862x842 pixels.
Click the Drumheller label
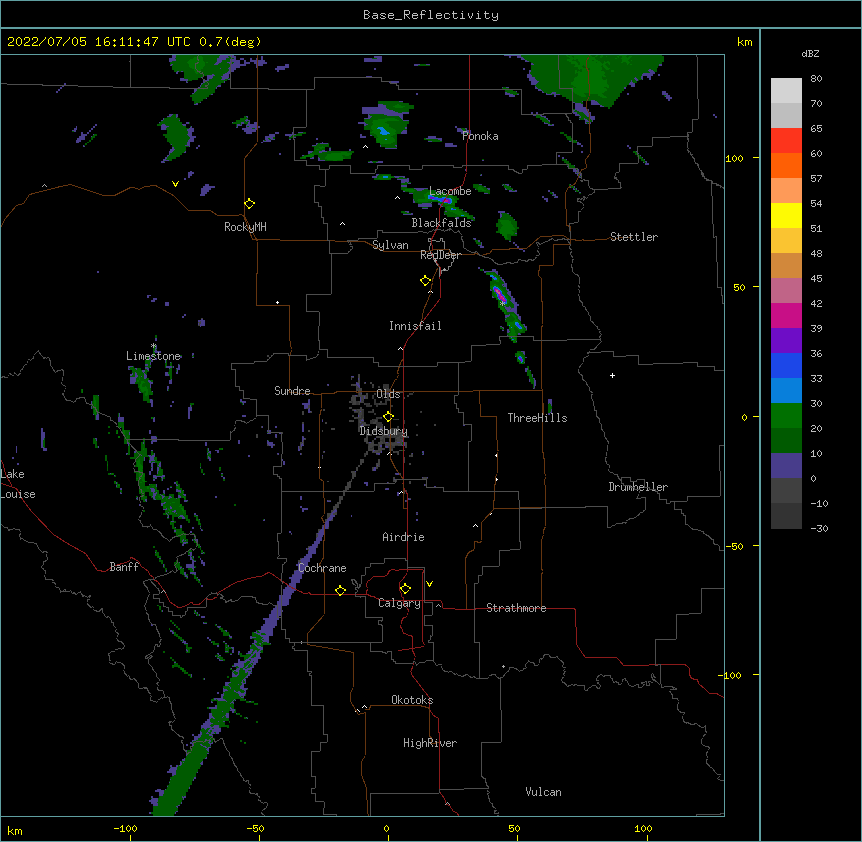pos(638,487)
